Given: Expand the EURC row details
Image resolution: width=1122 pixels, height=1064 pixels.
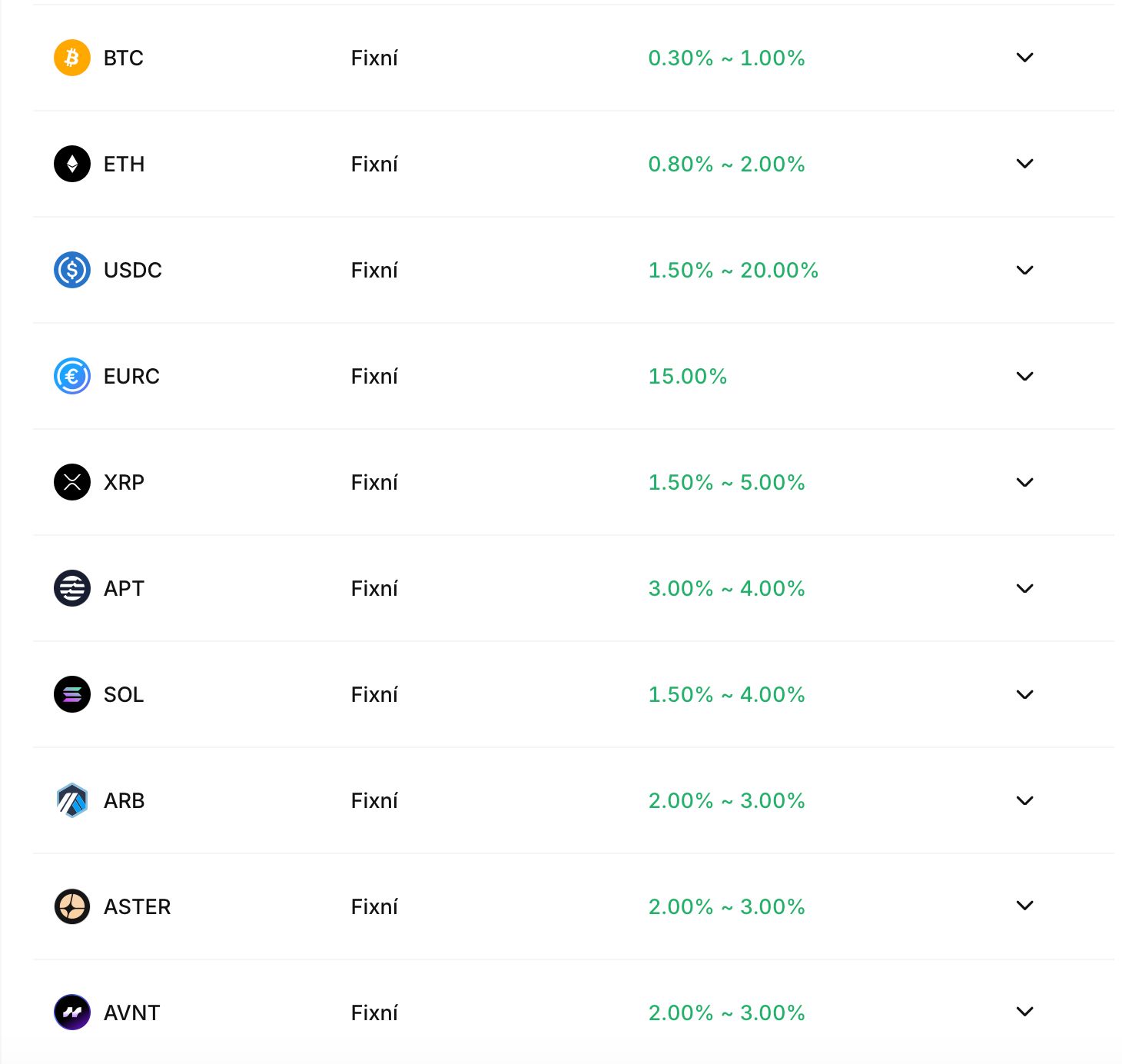Looking at the screenshot, I should click(x=1024, y=376).
